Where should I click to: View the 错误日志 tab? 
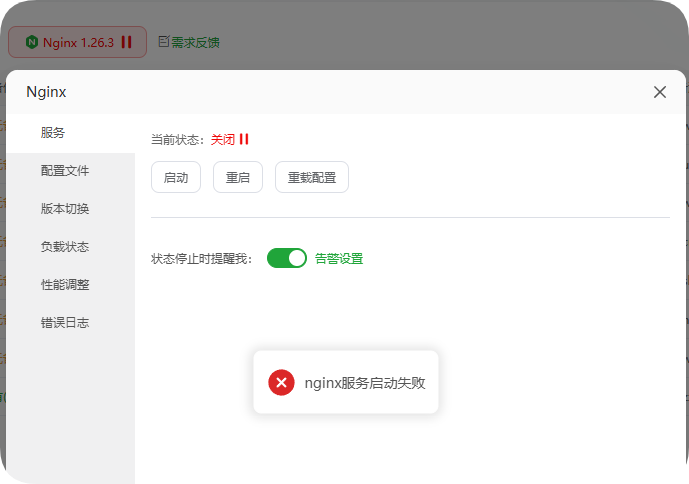(71, 323)
